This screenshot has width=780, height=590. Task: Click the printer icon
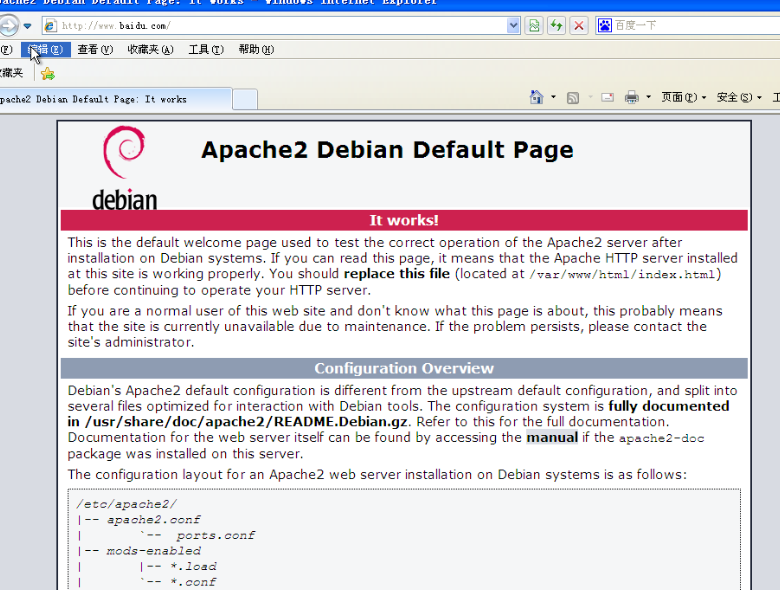coord(632,97)
